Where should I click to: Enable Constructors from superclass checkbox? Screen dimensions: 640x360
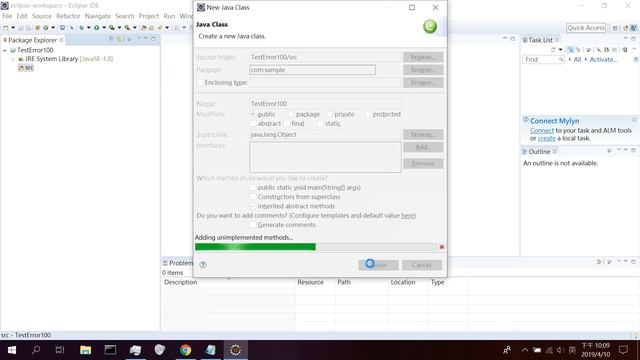(253, 197)
